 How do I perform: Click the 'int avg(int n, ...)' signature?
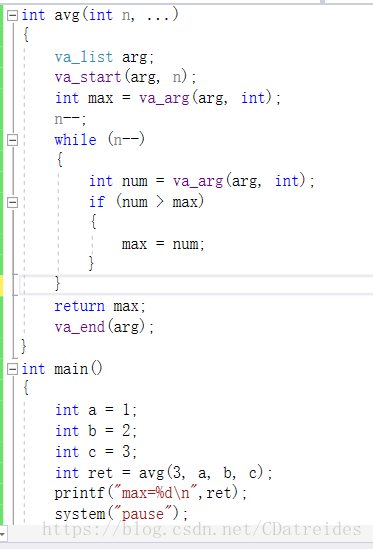[100, 15]
